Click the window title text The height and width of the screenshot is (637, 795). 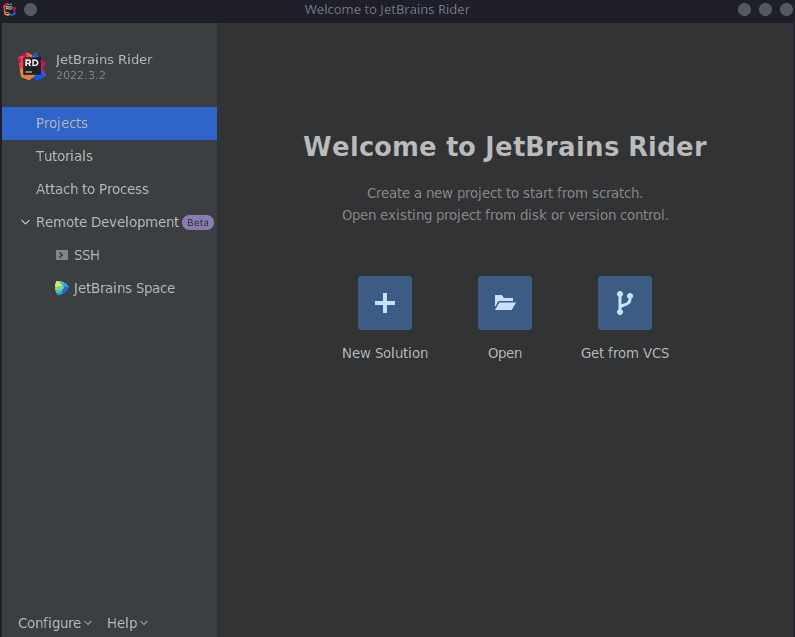point(387,10)
